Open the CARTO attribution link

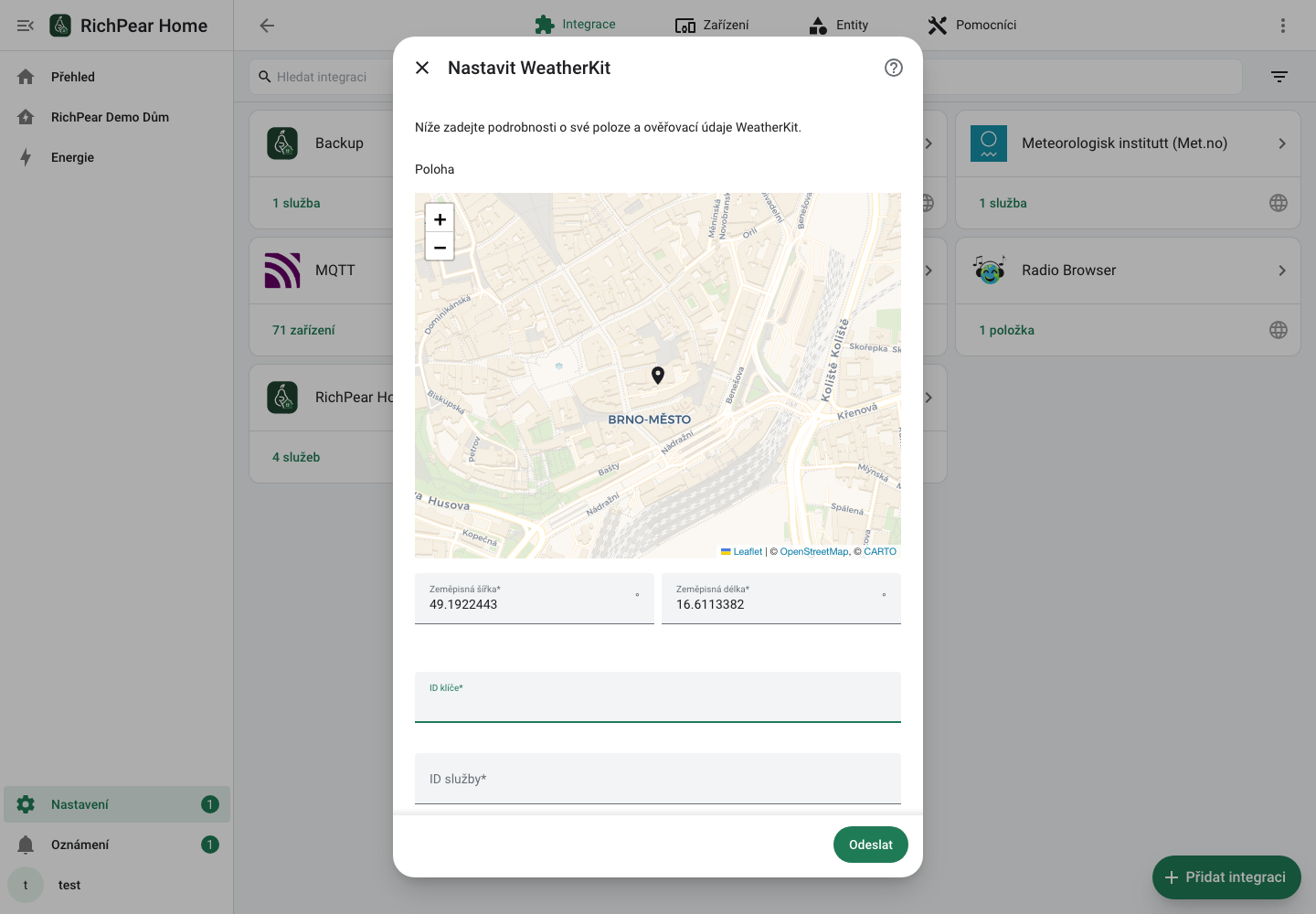(x=880, y=551)
